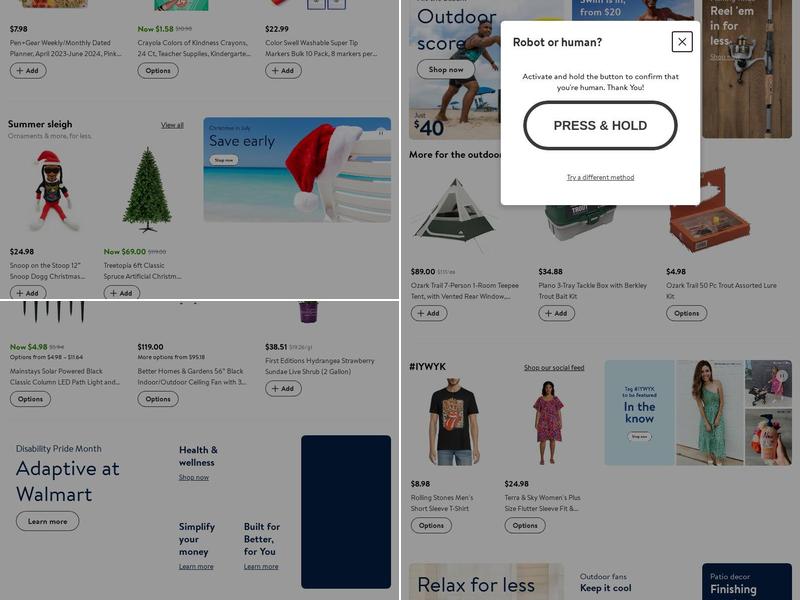
Task: Select the Treetopia Christmas tree image
Action: (x=147, y=190)
